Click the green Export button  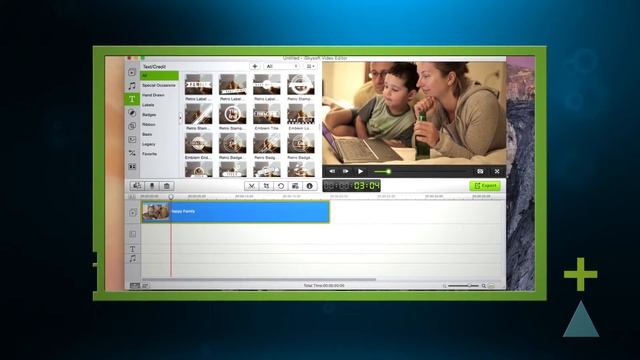[485, 186]
